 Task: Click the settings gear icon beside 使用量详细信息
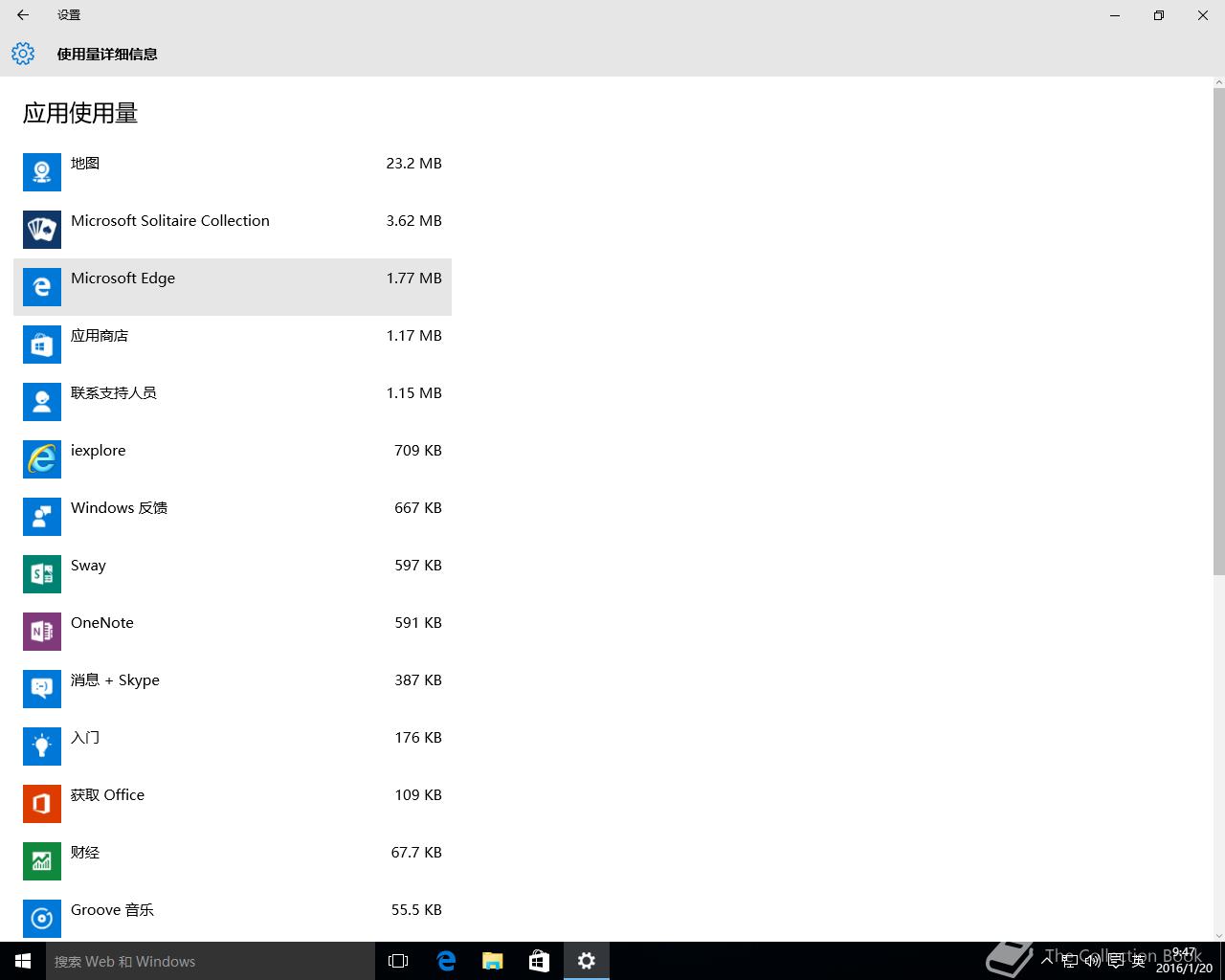(x=23, y=54)
